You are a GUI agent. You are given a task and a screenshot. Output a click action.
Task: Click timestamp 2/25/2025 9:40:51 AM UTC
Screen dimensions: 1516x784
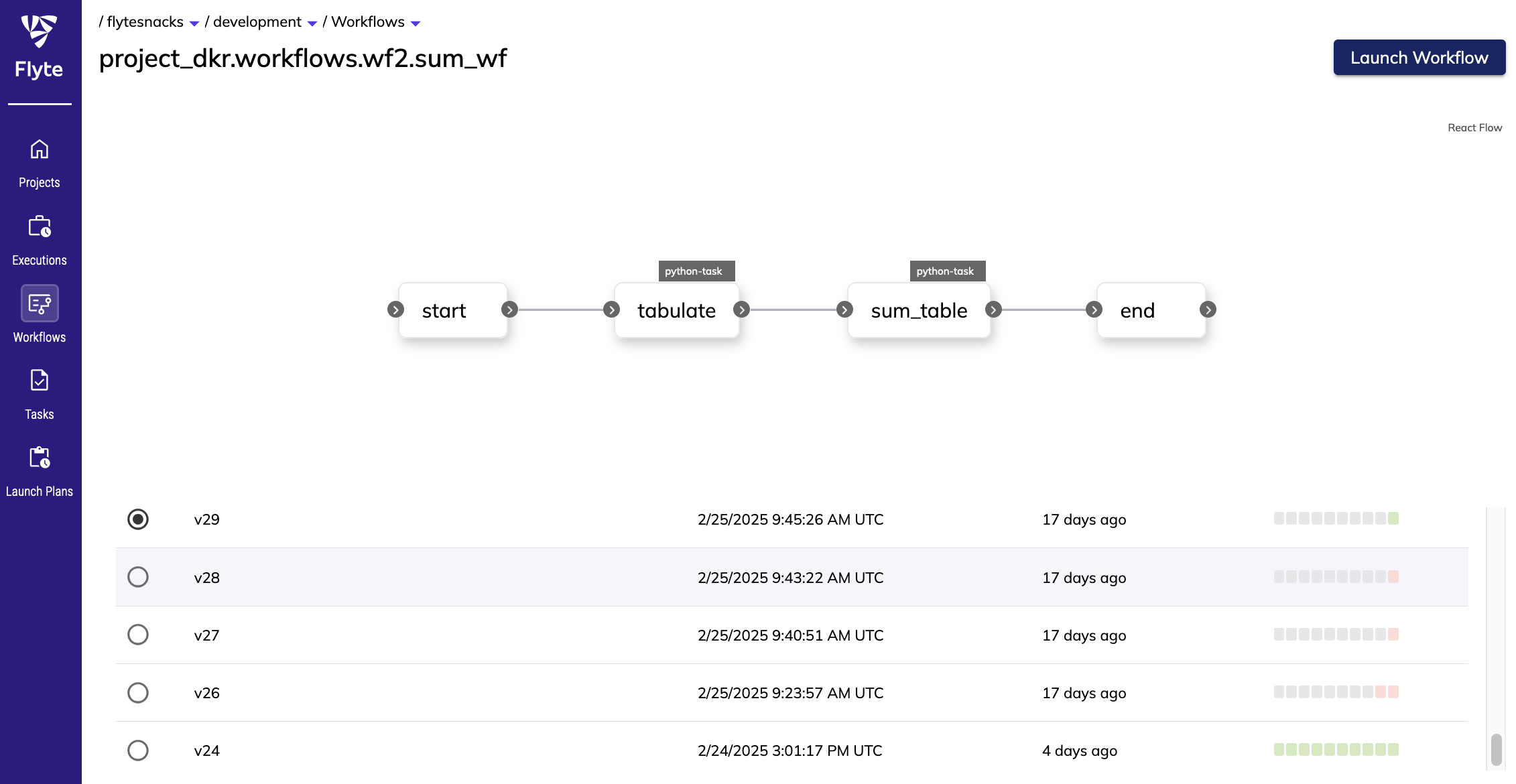click(790, 635)
